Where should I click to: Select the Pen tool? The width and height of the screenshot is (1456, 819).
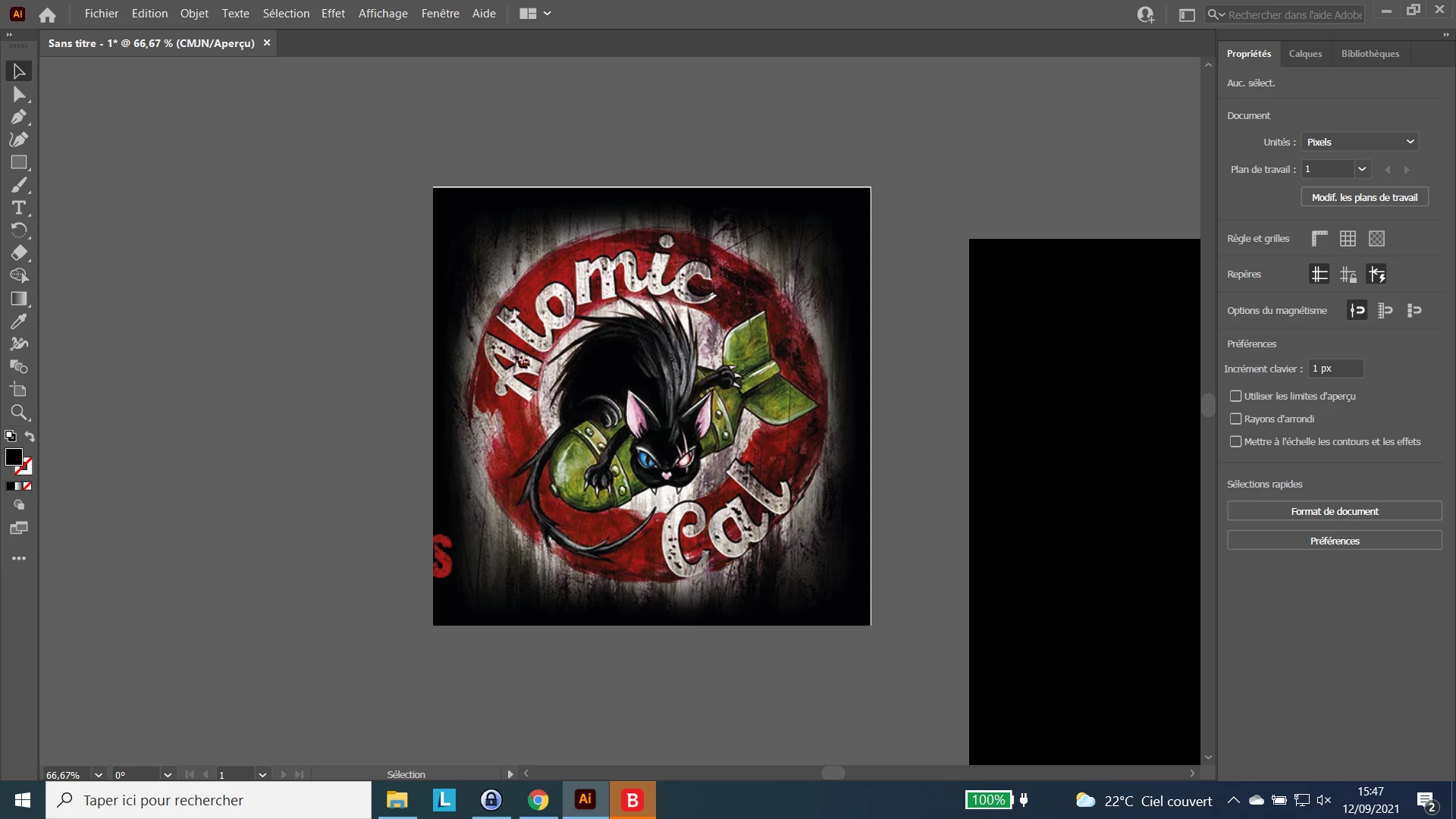(19, 117)
